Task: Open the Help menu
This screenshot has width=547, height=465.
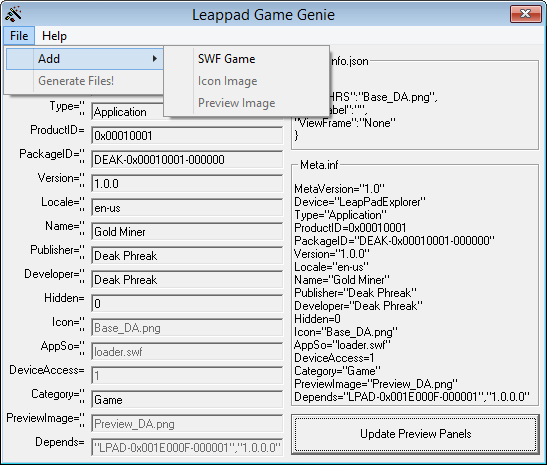Action: (54, 36)
